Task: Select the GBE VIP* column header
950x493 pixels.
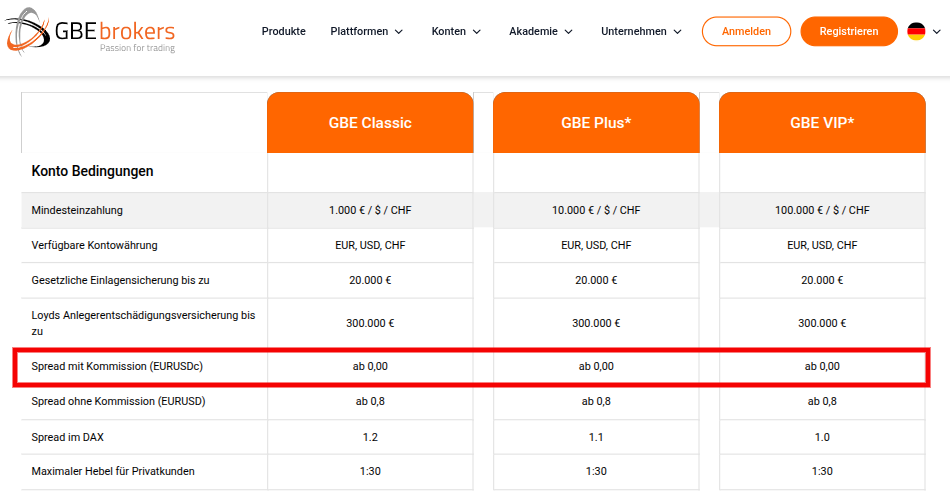Action: coord(822,122)
